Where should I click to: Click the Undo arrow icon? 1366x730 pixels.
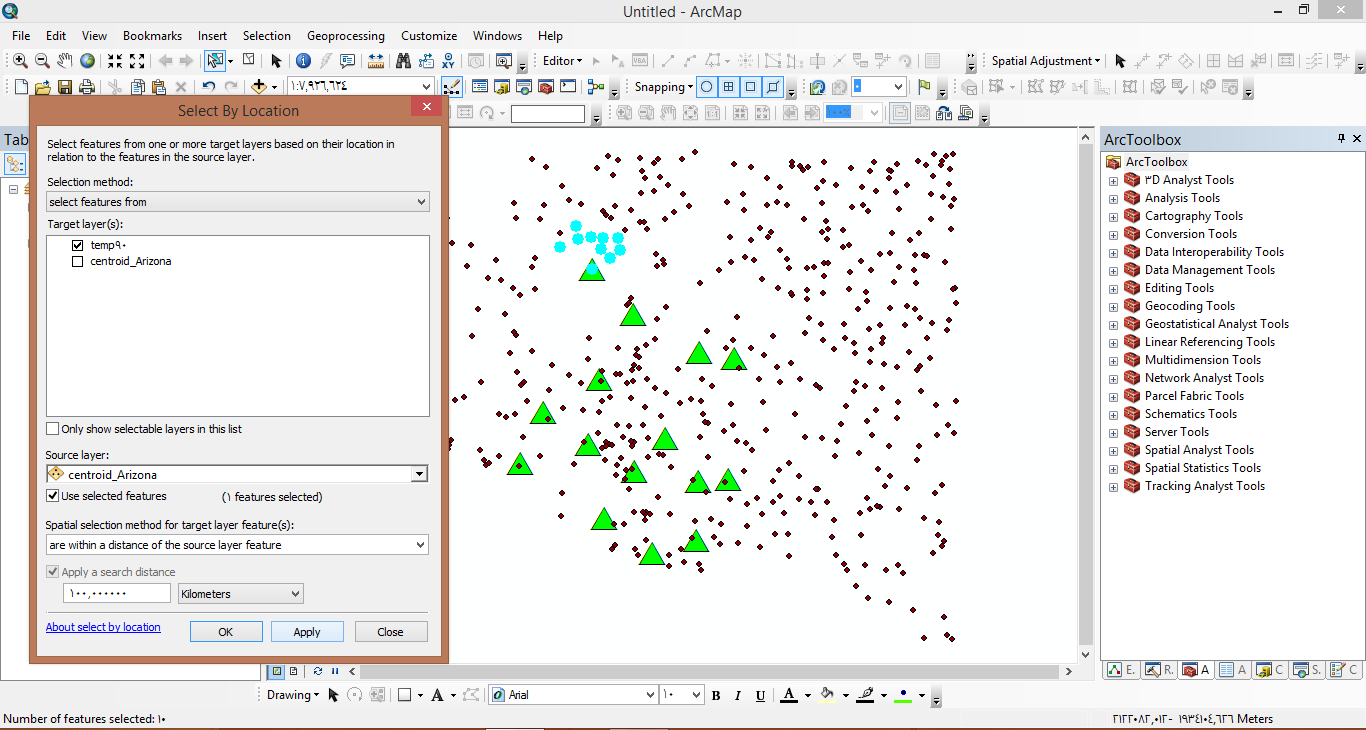click(209, 87)
